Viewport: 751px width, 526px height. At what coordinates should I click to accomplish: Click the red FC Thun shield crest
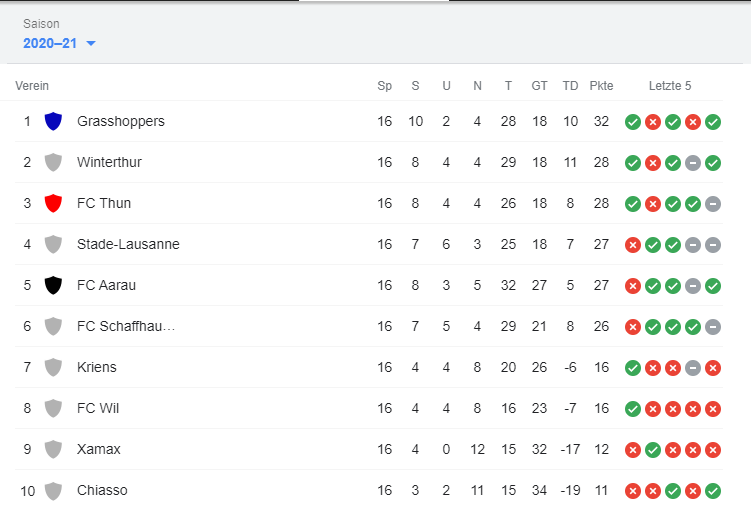[53, 203]
